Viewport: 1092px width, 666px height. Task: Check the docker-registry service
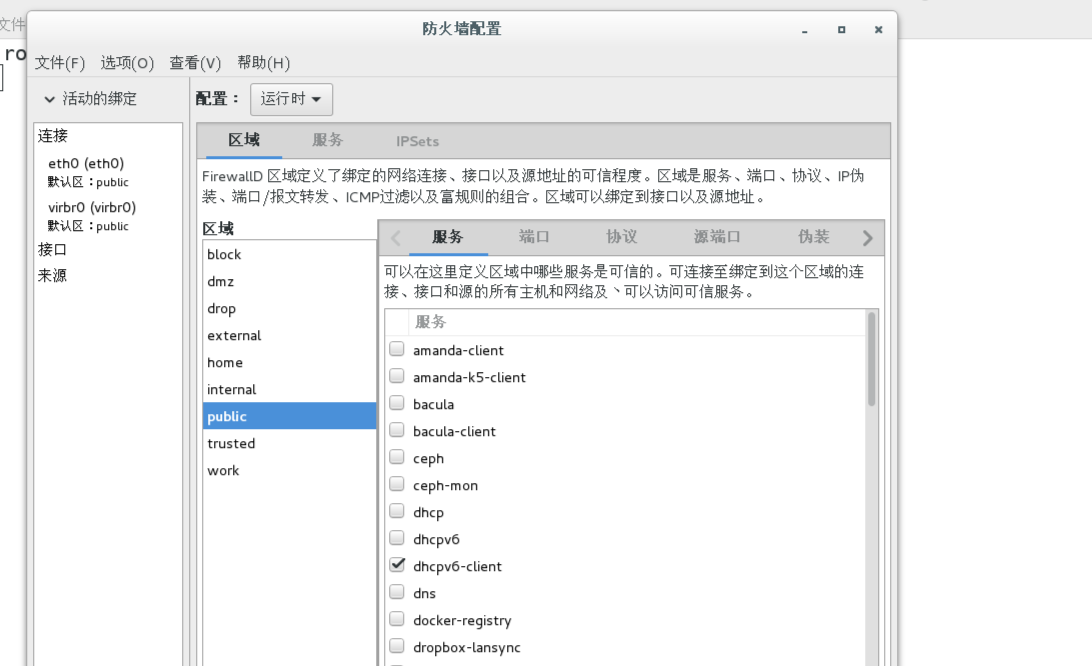pyautogui.click(x=397, y=619)
